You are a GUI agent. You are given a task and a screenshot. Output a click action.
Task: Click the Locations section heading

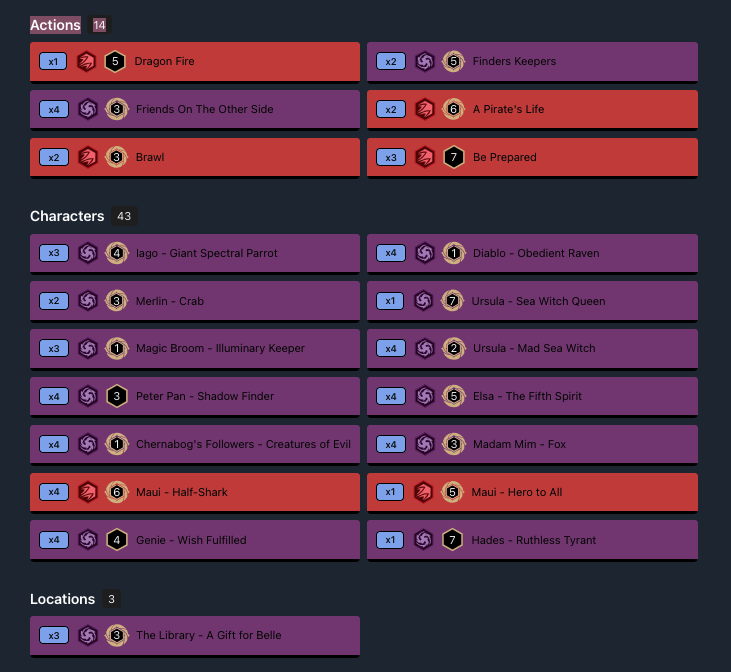click(62, 599)
